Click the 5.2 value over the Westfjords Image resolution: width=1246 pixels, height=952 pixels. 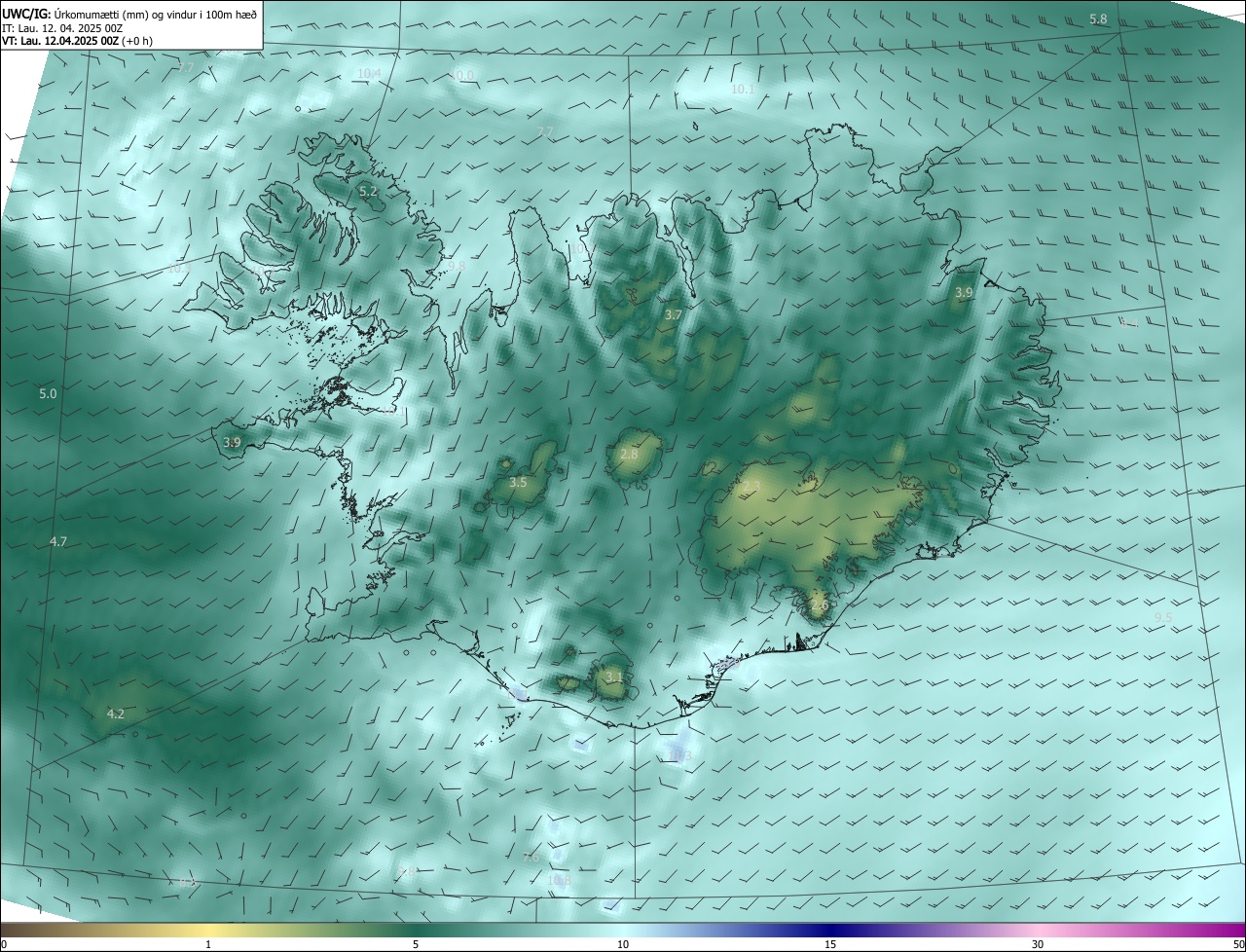pyautogui.click(x=368, y=192)
